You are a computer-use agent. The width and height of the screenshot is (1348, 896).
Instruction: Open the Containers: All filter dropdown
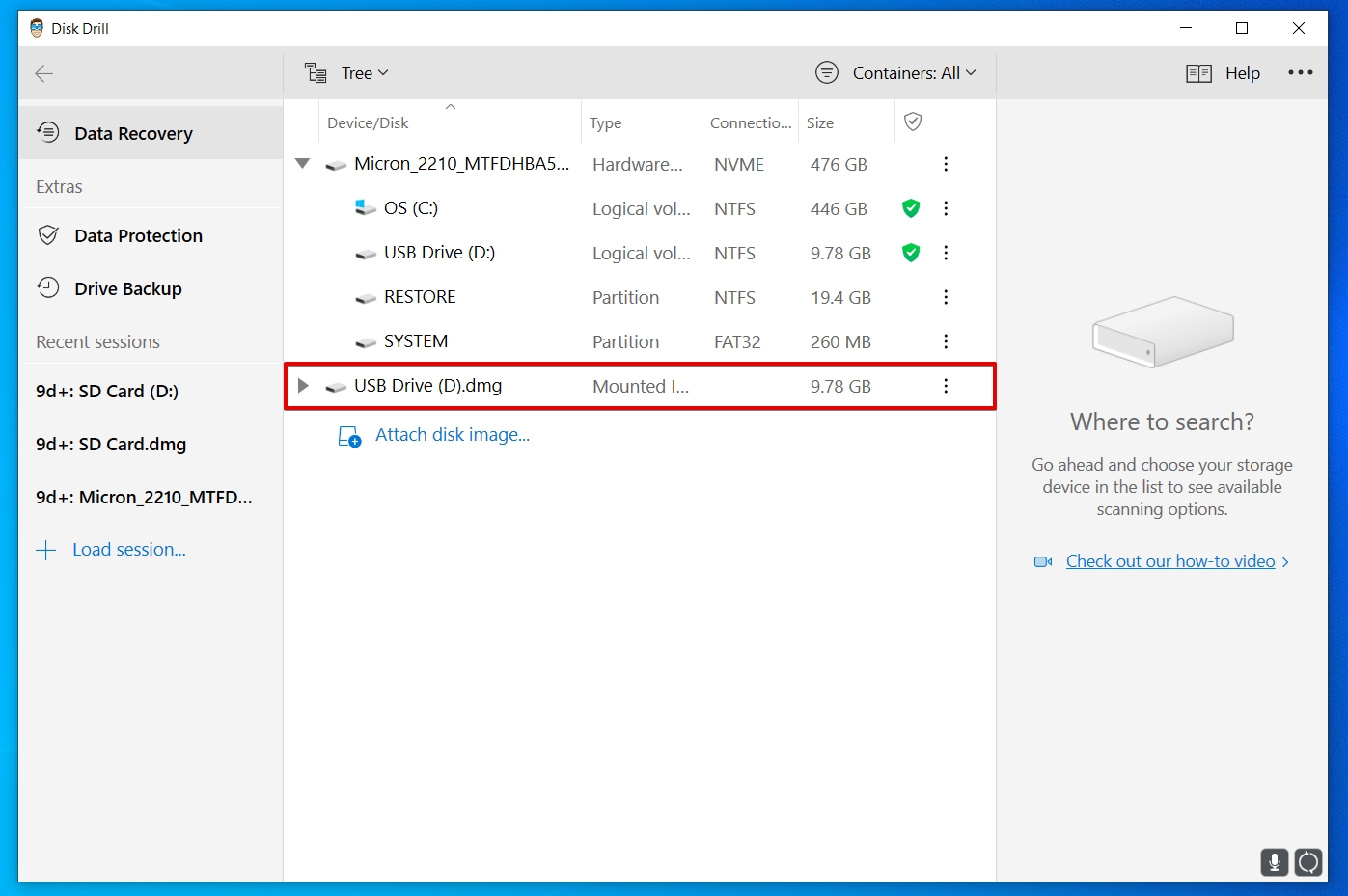pyautogui.click(x=895, y=73)
